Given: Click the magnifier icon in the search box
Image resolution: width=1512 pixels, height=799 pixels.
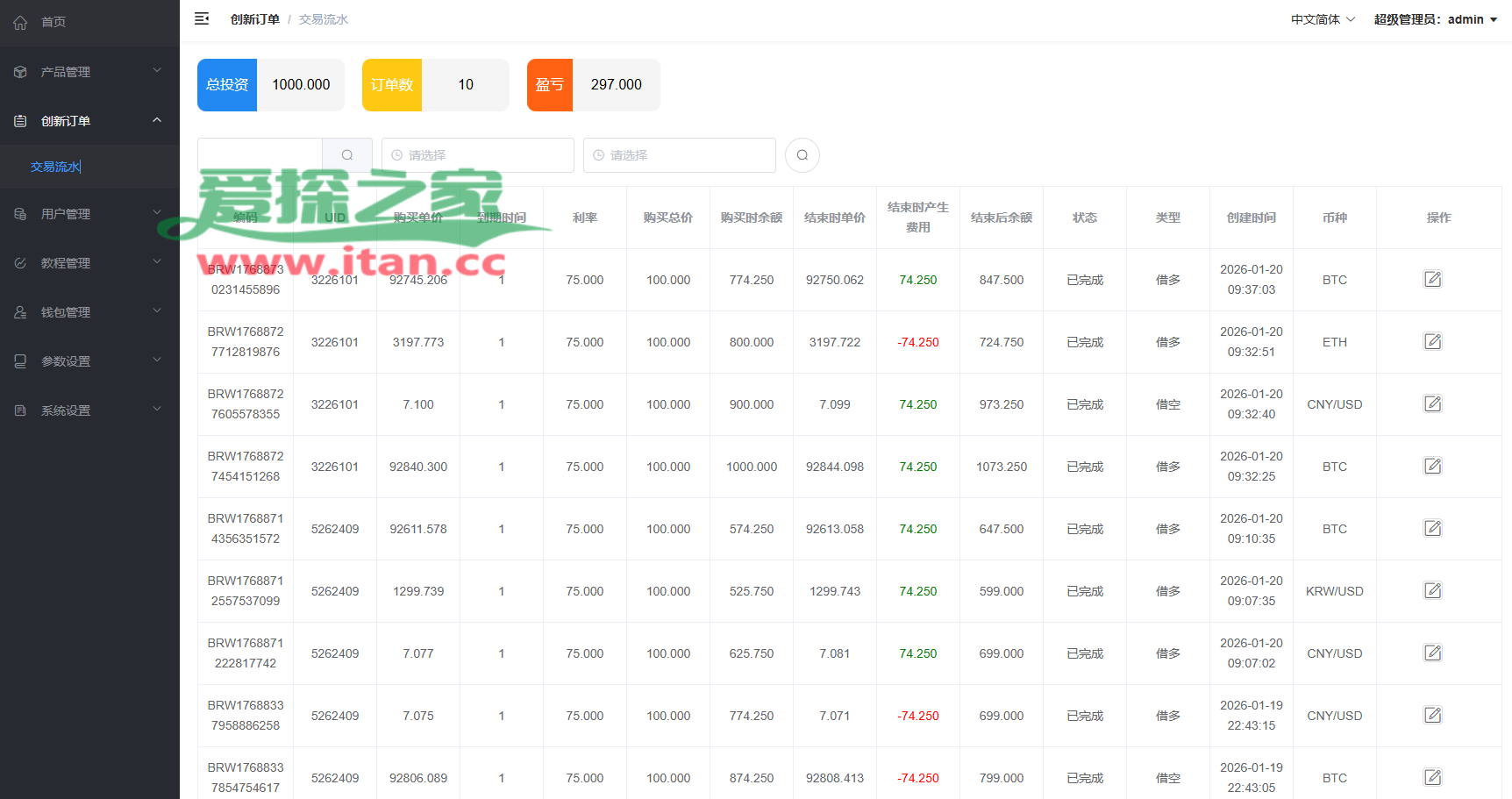Looking at the screenshot, I should (x=347, y=155).
